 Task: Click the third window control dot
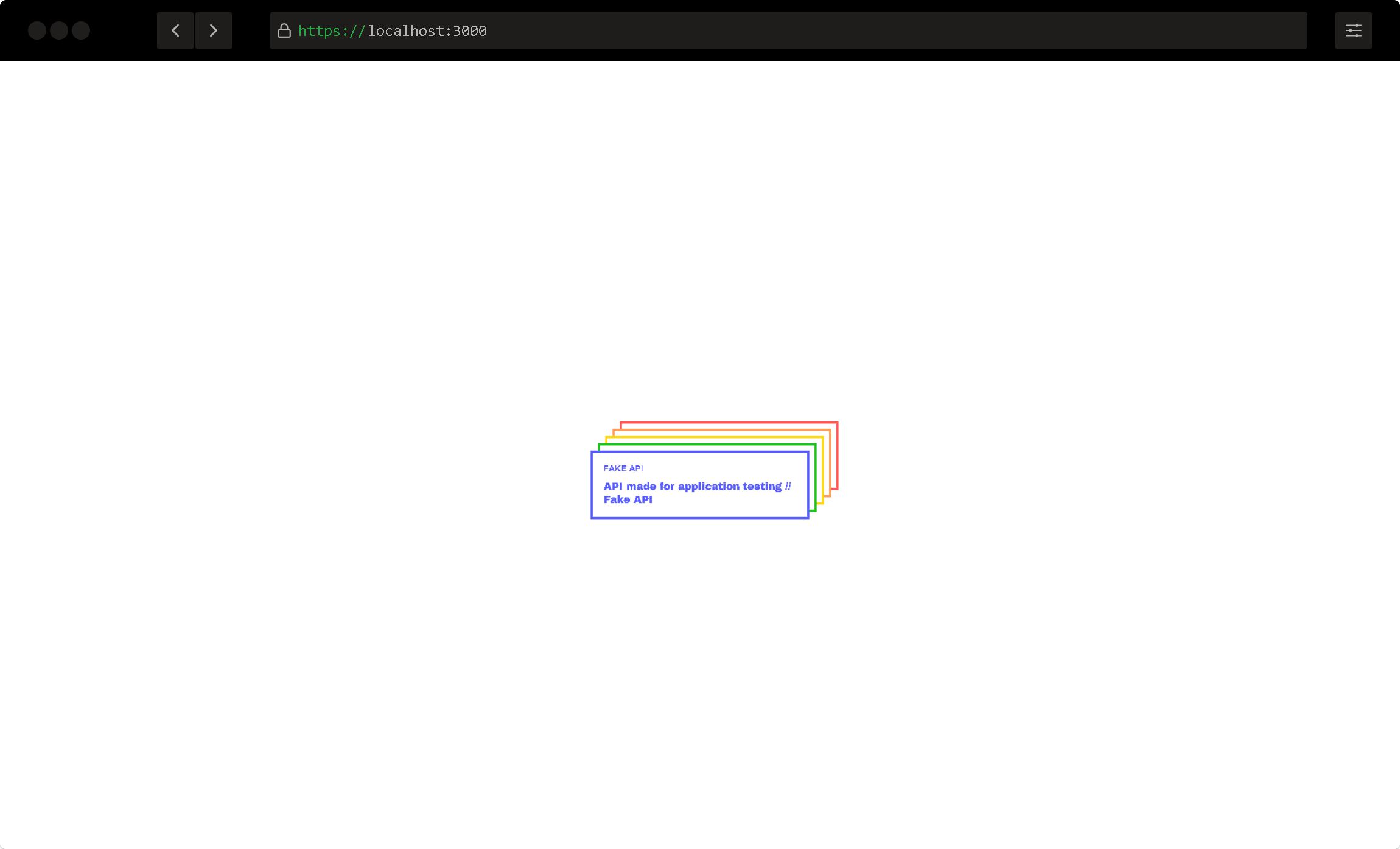(81, 30)
